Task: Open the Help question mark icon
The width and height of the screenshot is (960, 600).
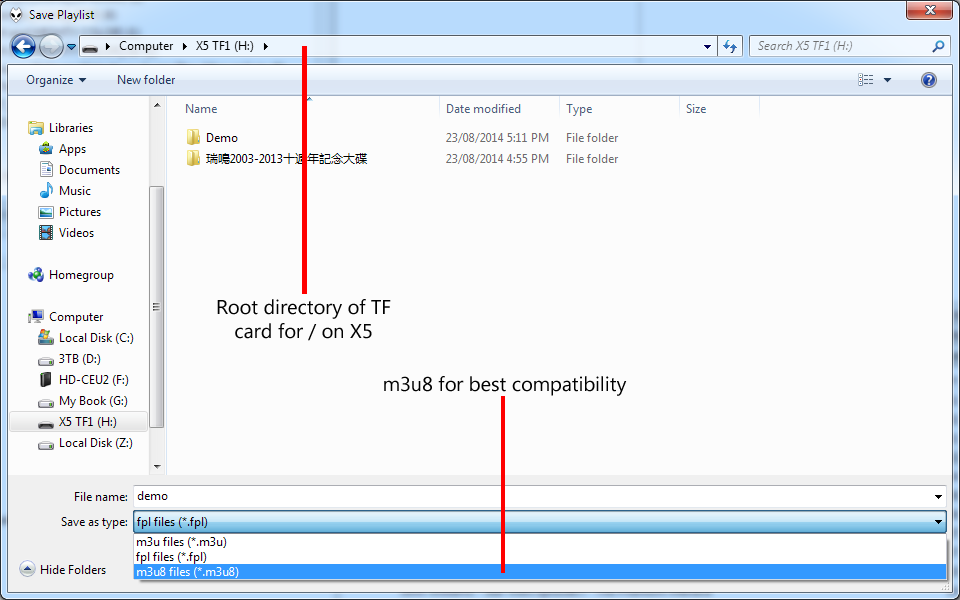Action: (928, 80)
